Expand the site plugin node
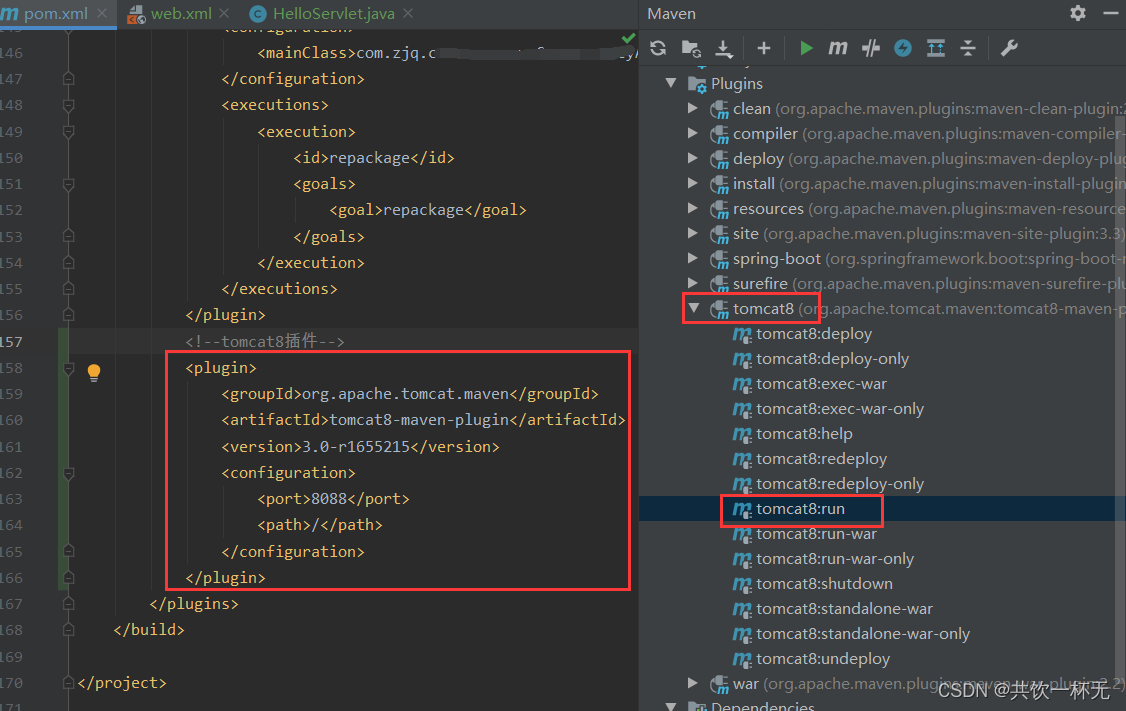The image size is (1126, 711). click(x=692, y=233)
